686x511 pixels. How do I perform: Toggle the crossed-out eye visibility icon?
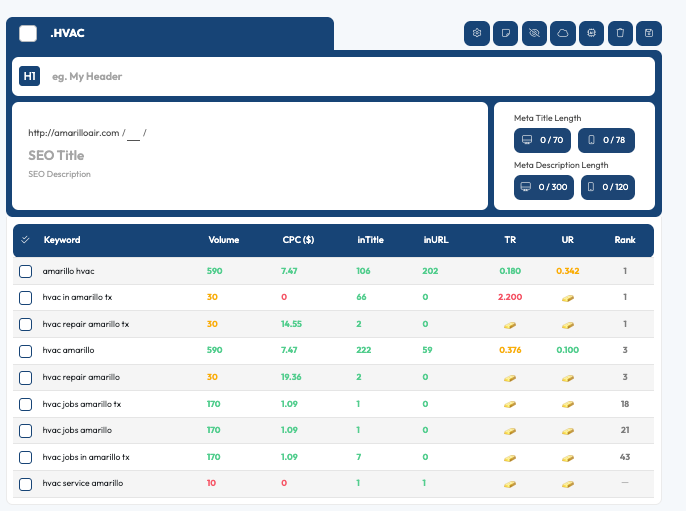534,33
